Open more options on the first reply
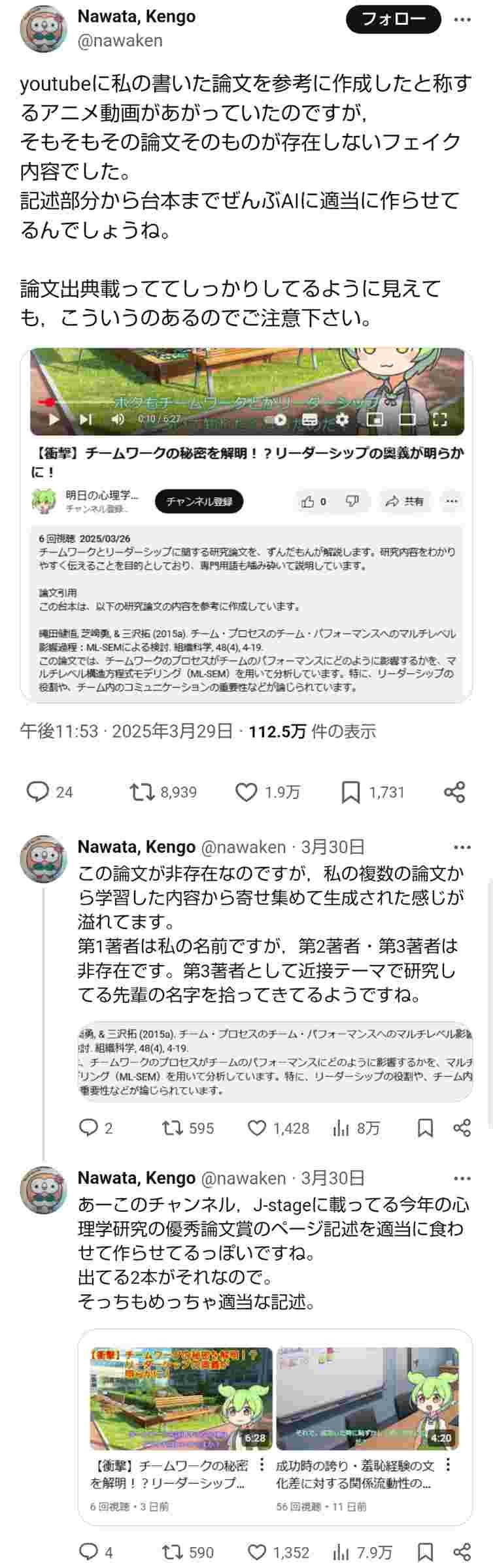Screen dimensions: 493x1568 [x=462, y=847]
